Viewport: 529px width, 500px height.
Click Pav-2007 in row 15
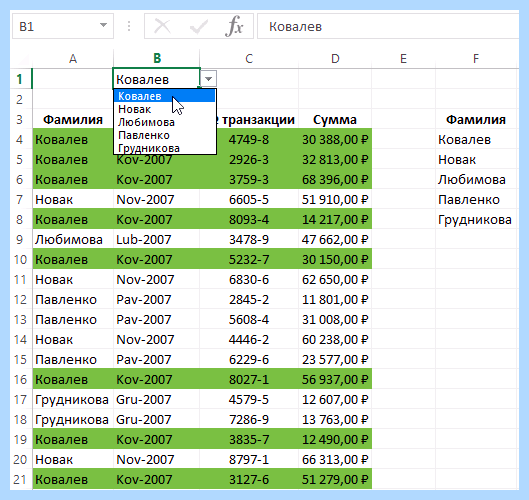tap(157, 359)
